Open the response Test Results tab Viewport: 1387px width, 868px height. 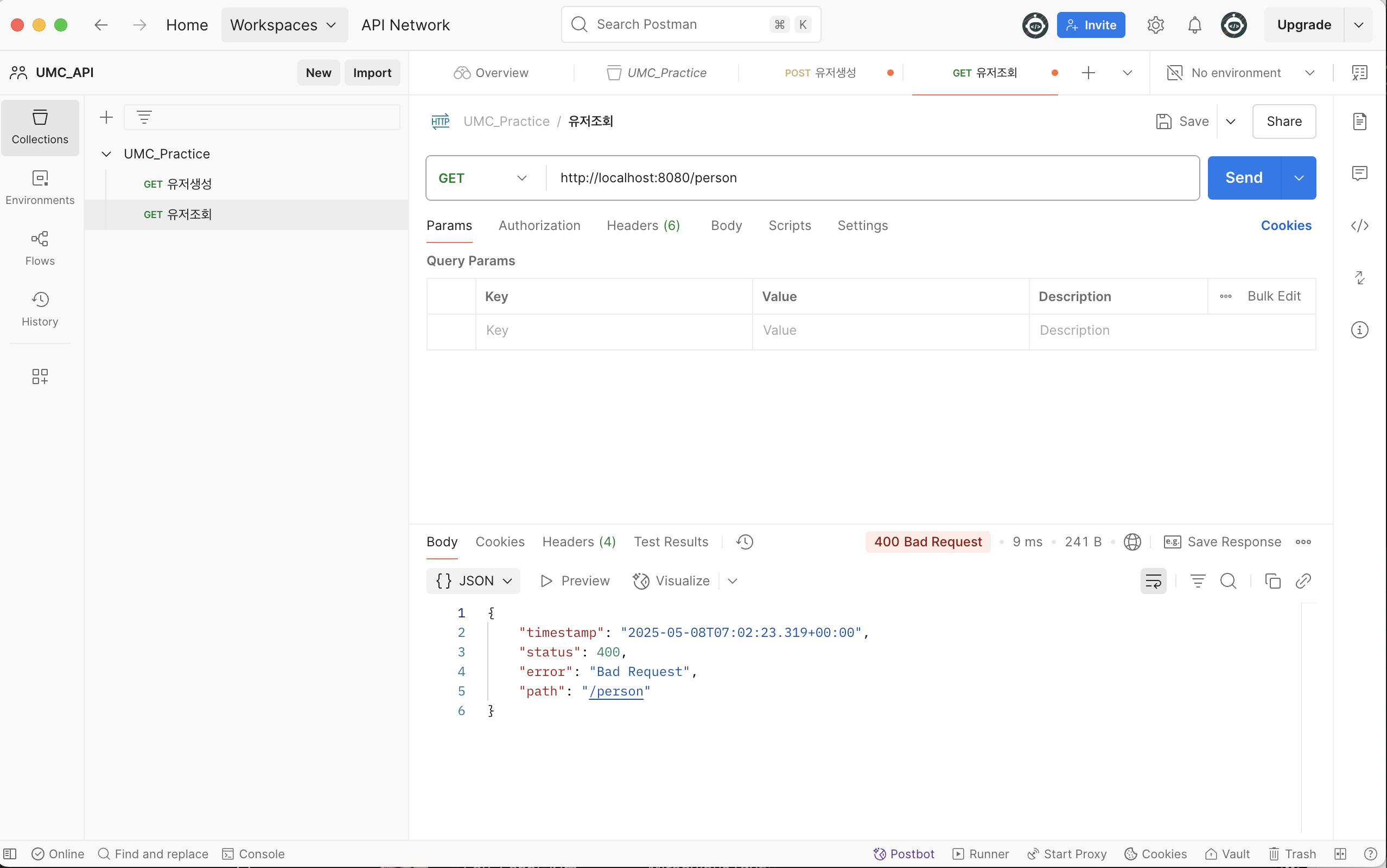click(671, 542)
